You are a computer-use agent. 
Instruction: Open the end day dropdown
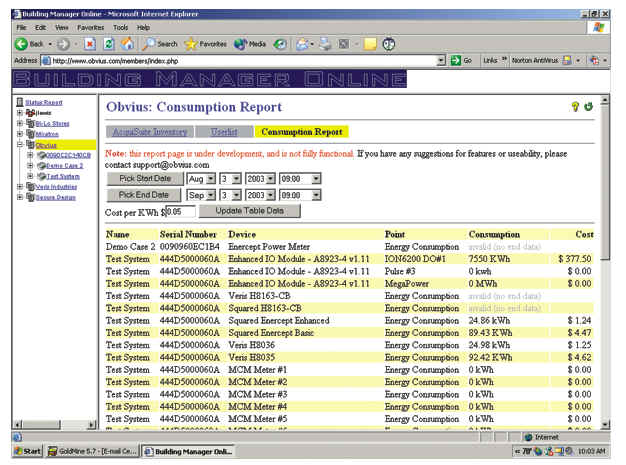236,195
